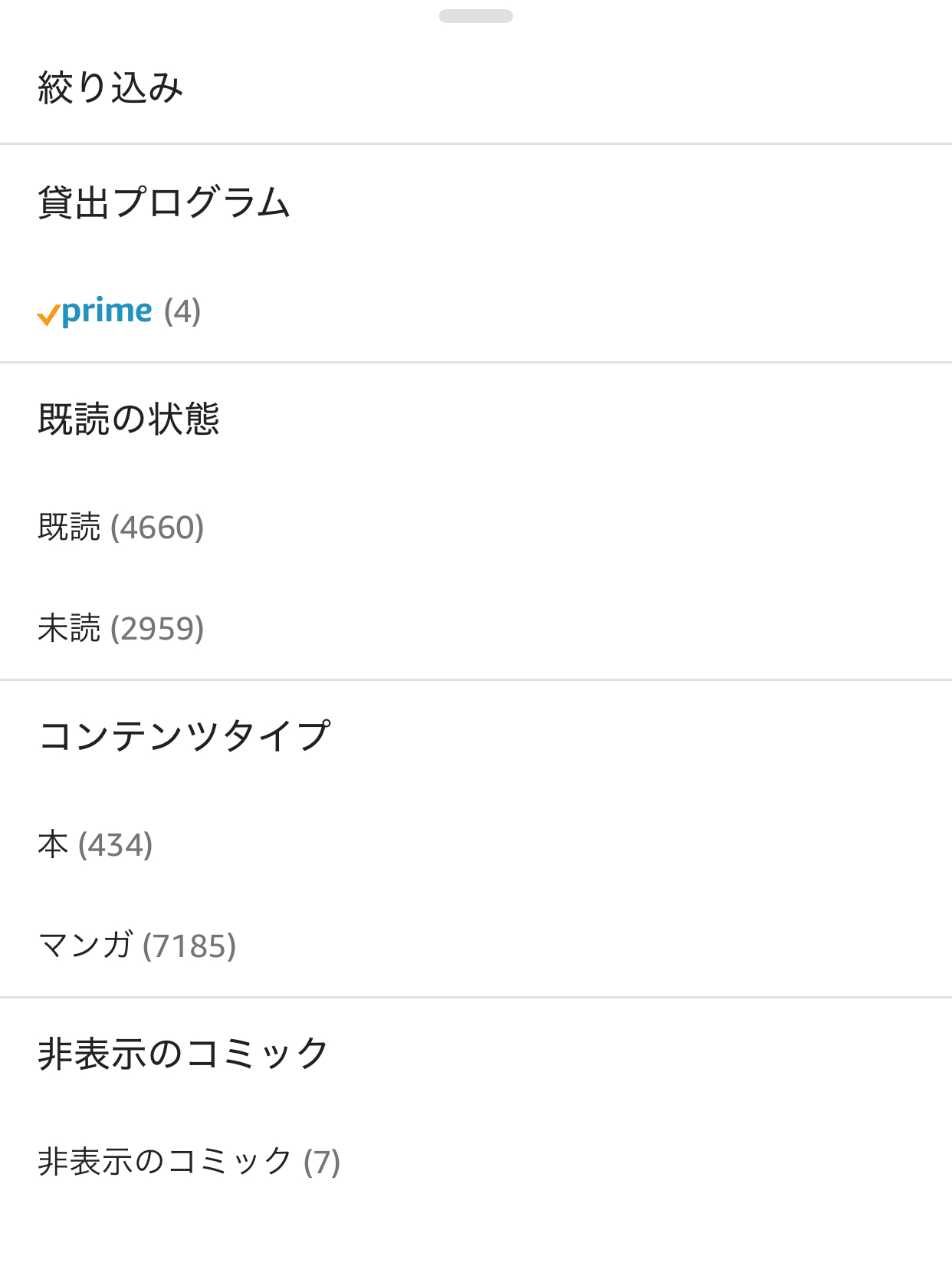The height and width of the screenshot is (1286, 952).
Task: Click the 既読 label text
Action: tap(69, 528)
